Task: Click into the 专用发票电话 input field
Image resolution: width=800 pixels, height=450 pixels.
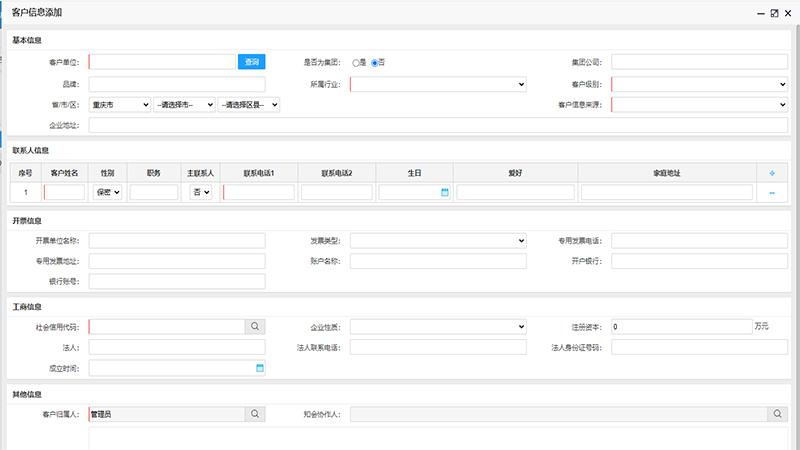Action: [699, 241]
